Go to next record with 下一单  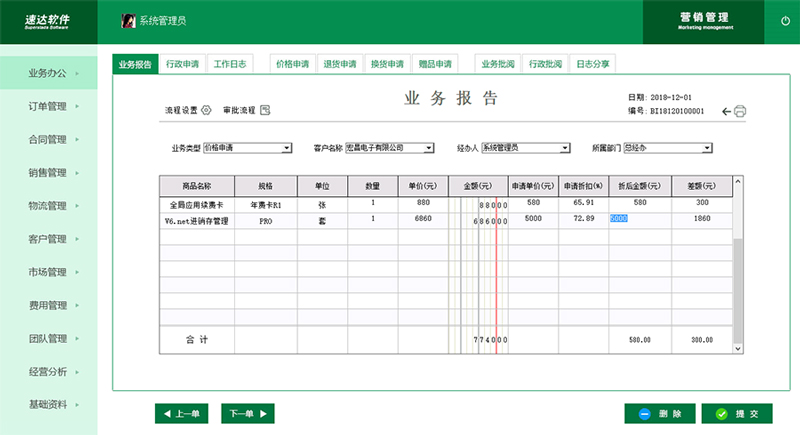click(x=248, y=414)
